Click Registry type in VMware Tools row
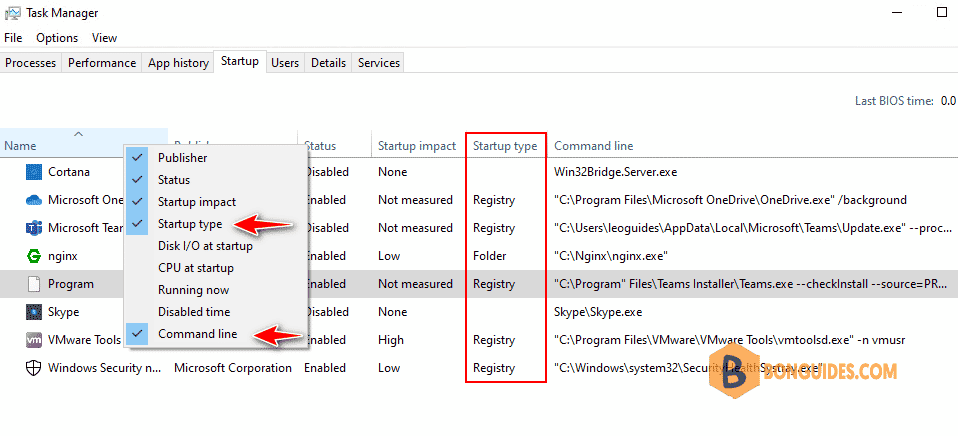958x436 pixels. coord(494,340)
